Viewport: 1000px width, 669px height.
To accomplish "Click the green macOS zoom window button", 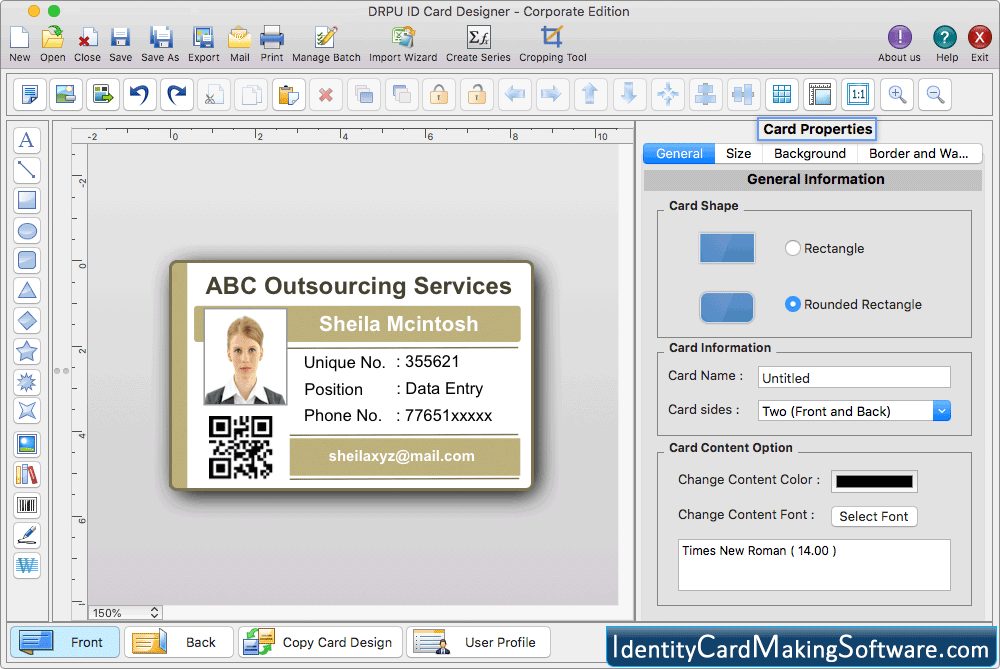I will point(54,11).
